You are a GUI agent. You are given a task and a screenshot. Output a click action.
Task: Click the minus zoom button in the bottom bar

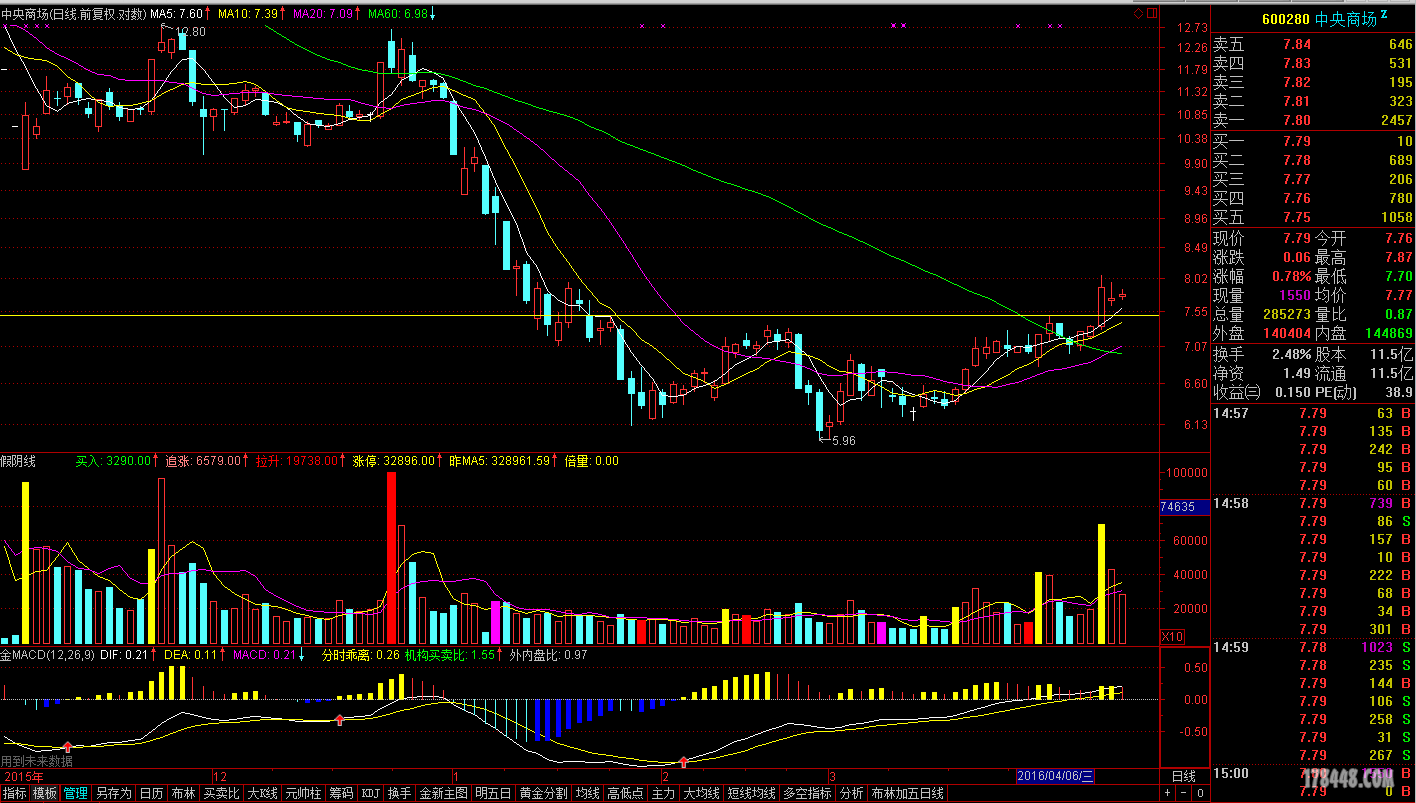(1183, 793)
